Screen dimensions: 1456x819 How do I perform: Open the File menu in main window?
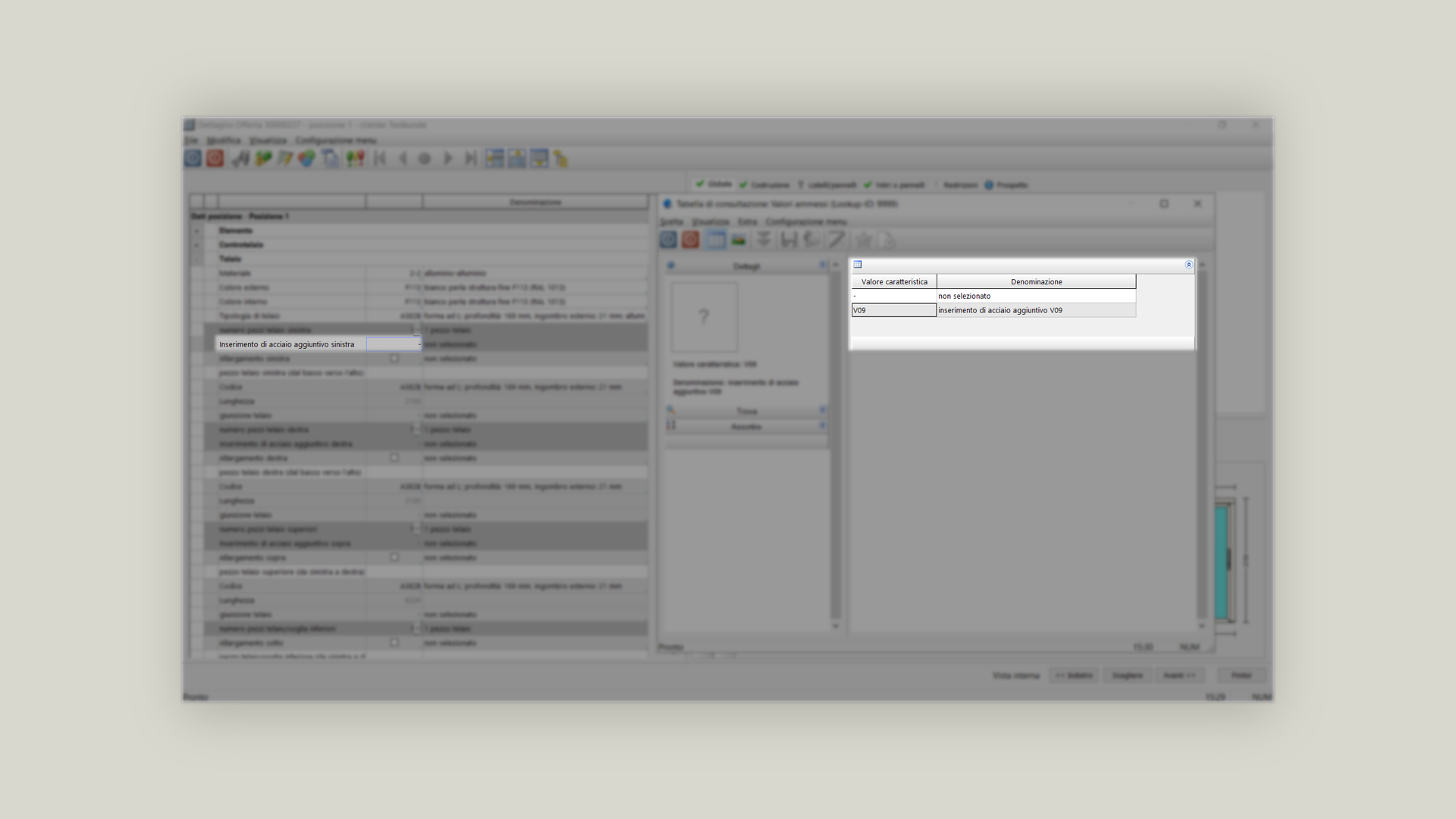(191, 140)
